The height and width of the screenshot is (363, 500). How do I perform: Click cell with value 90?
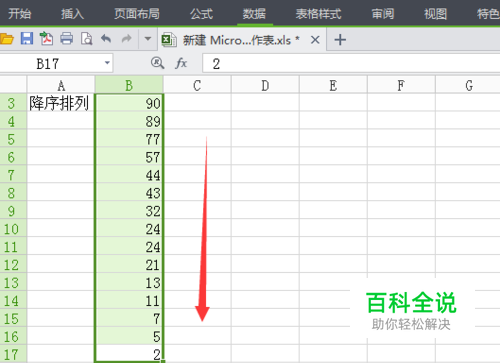(129, 103)
